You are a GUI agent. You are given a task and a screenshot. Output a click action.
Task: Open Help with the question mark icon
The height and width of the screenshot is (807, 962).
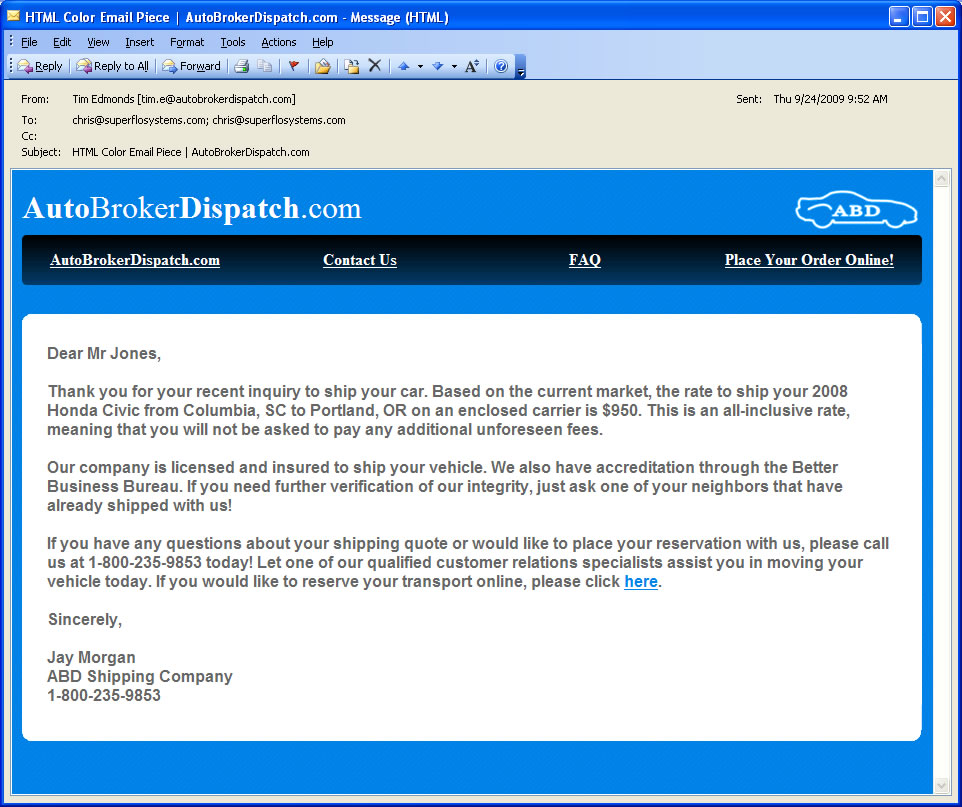501,66
